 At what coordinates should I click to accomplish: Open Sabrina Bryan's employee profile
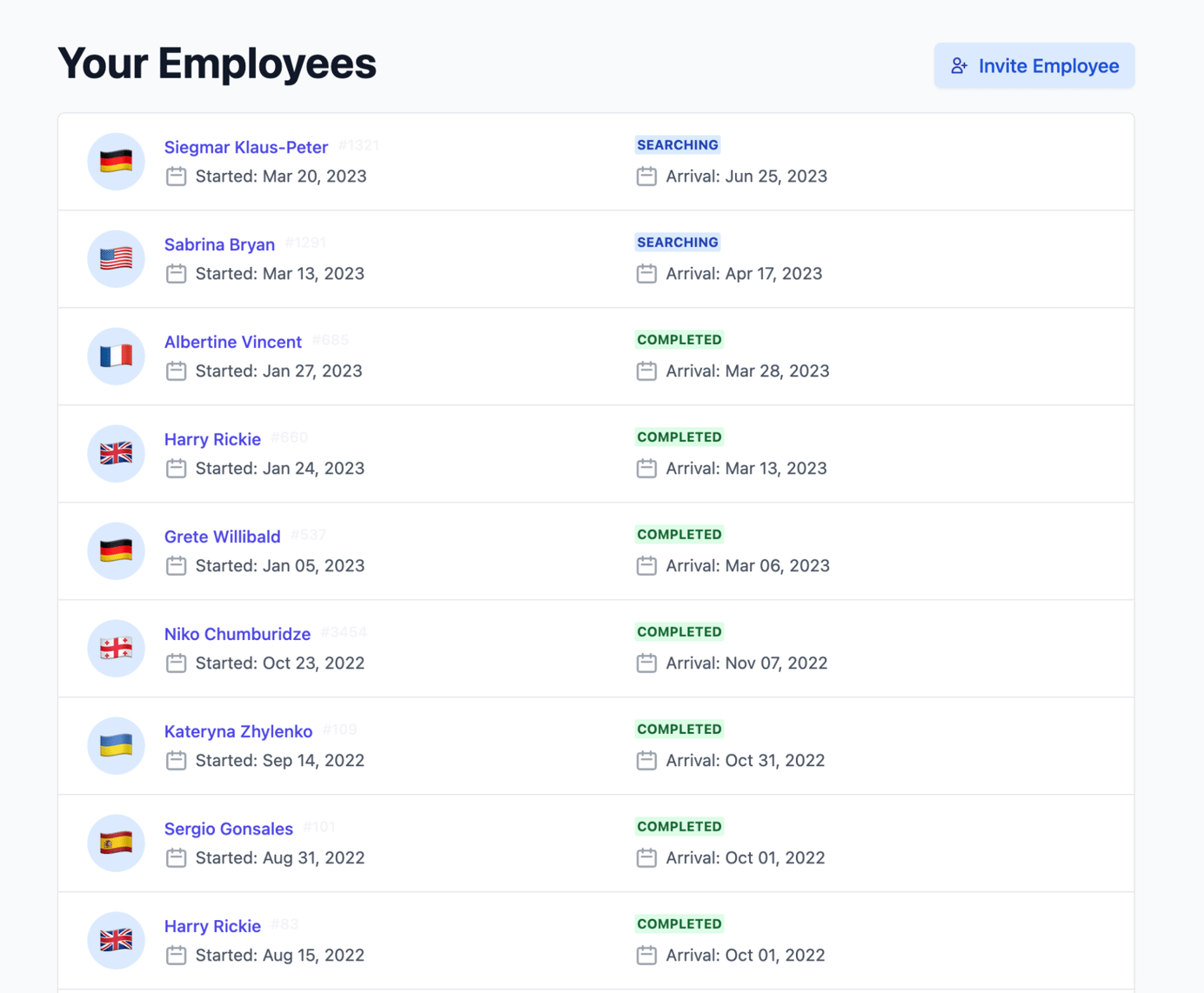pyautogui.click(x=219, y=244)
